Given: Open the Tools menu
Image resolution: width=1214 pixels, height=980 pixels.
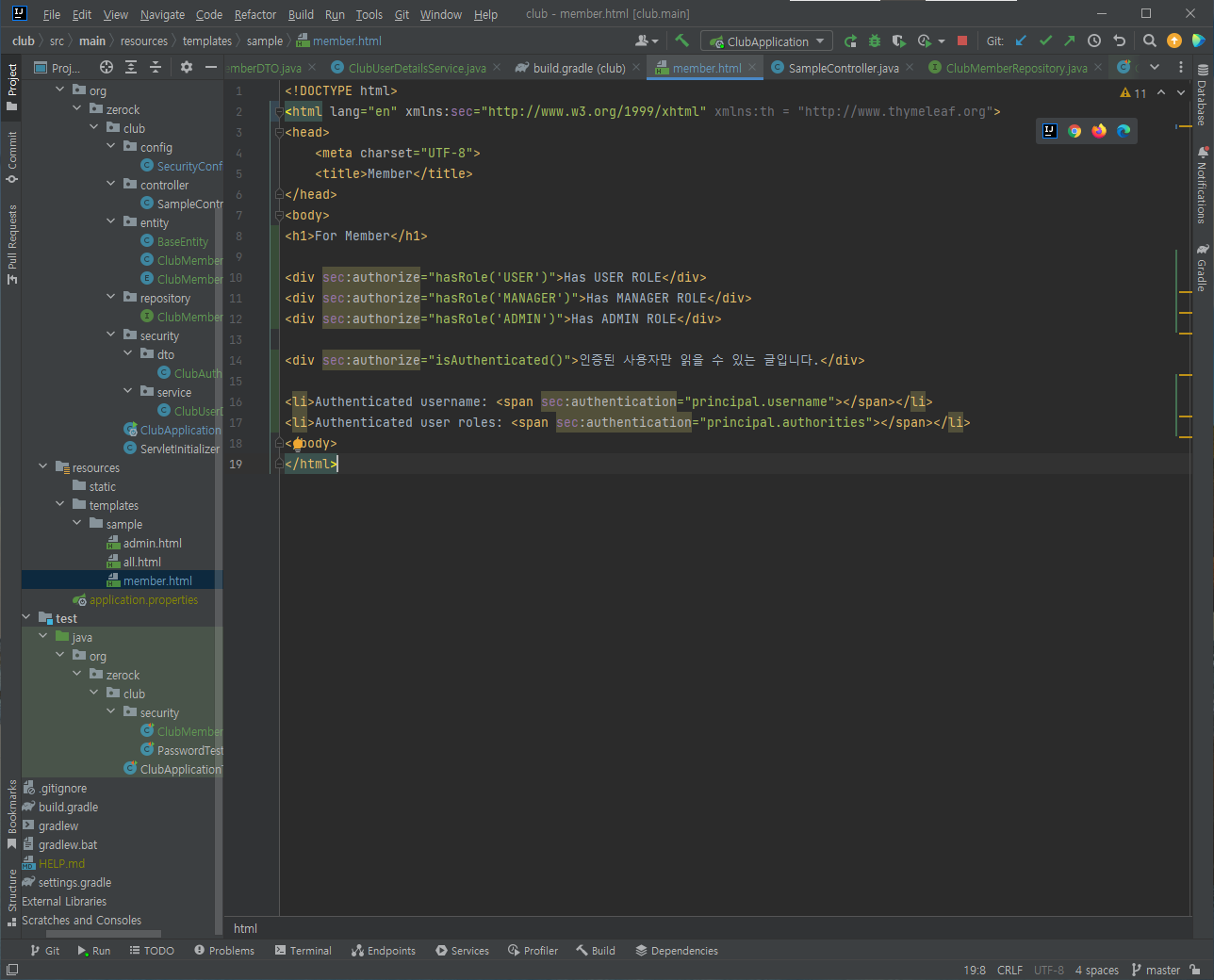Looking at the screenshot, I should click(x=369, y=14).
